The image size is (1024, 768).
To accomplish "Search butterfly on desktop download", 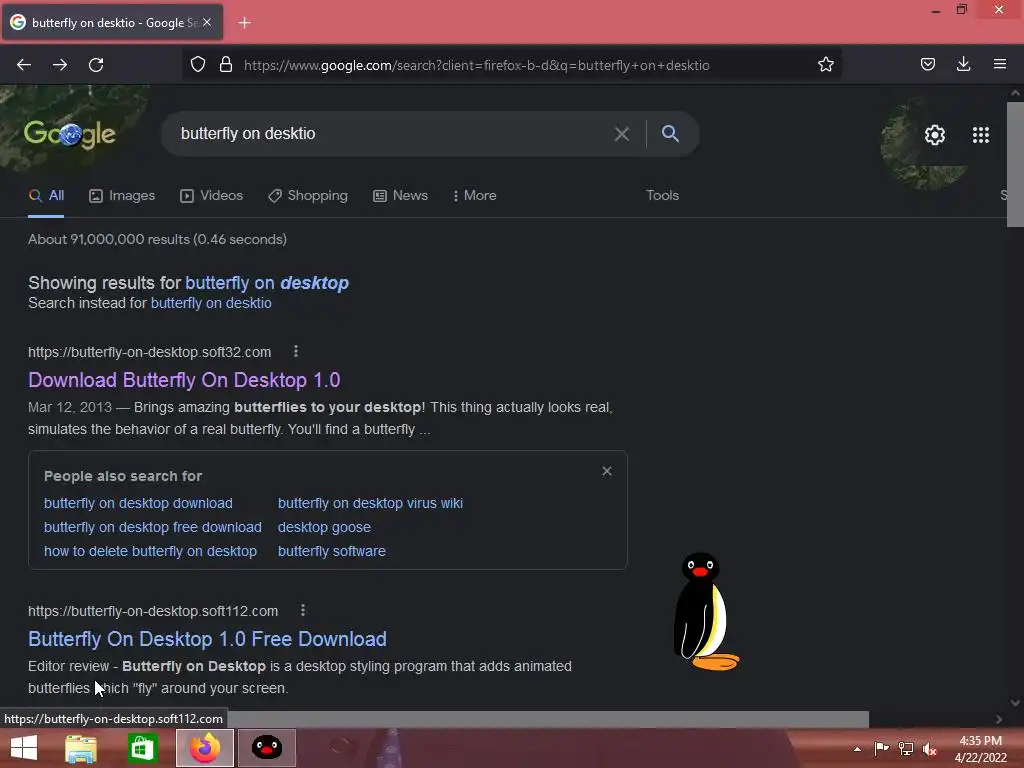I will [x=138, y=503].
